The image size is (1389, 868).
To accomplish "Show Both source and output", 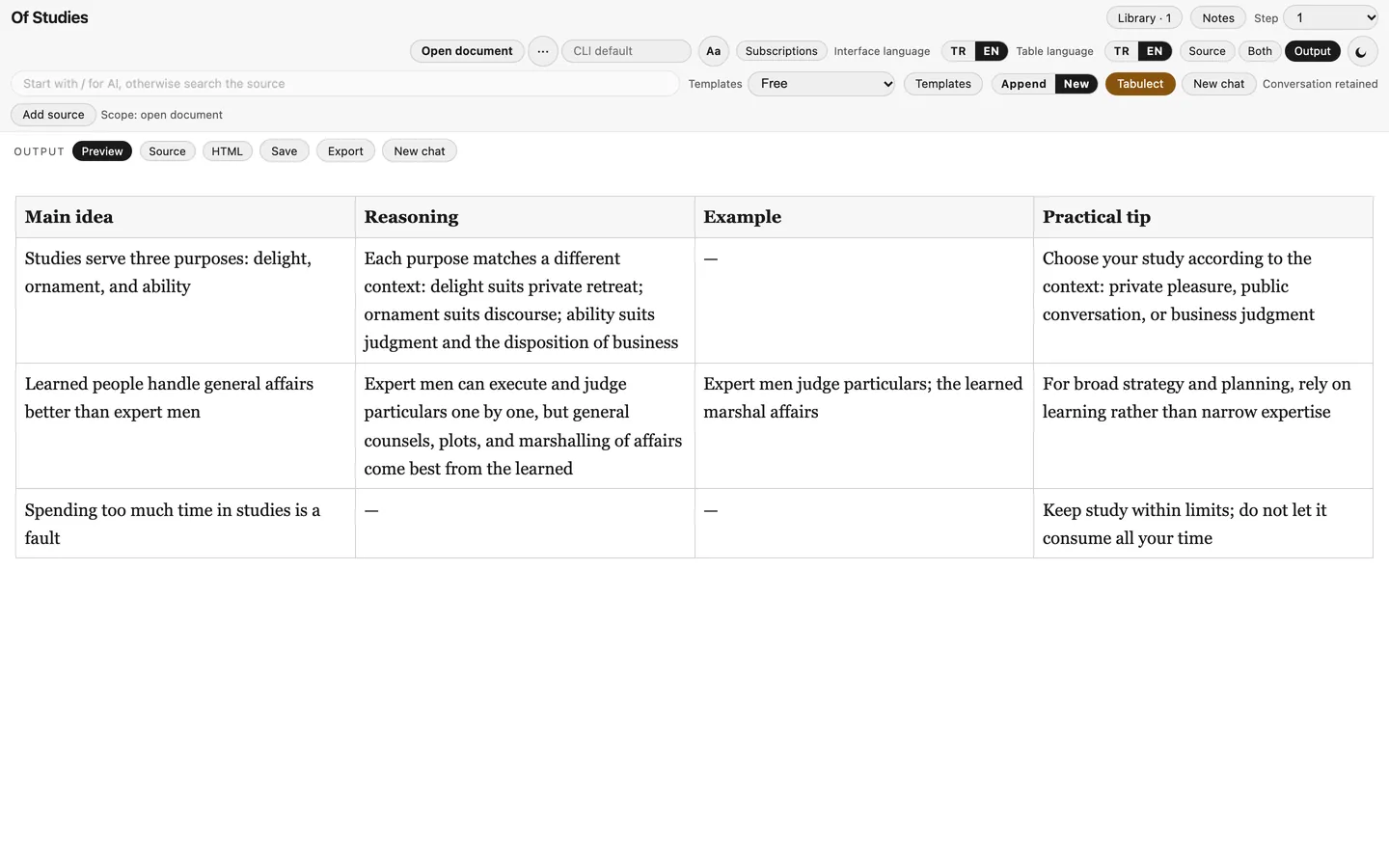I will pos(1260,51).
